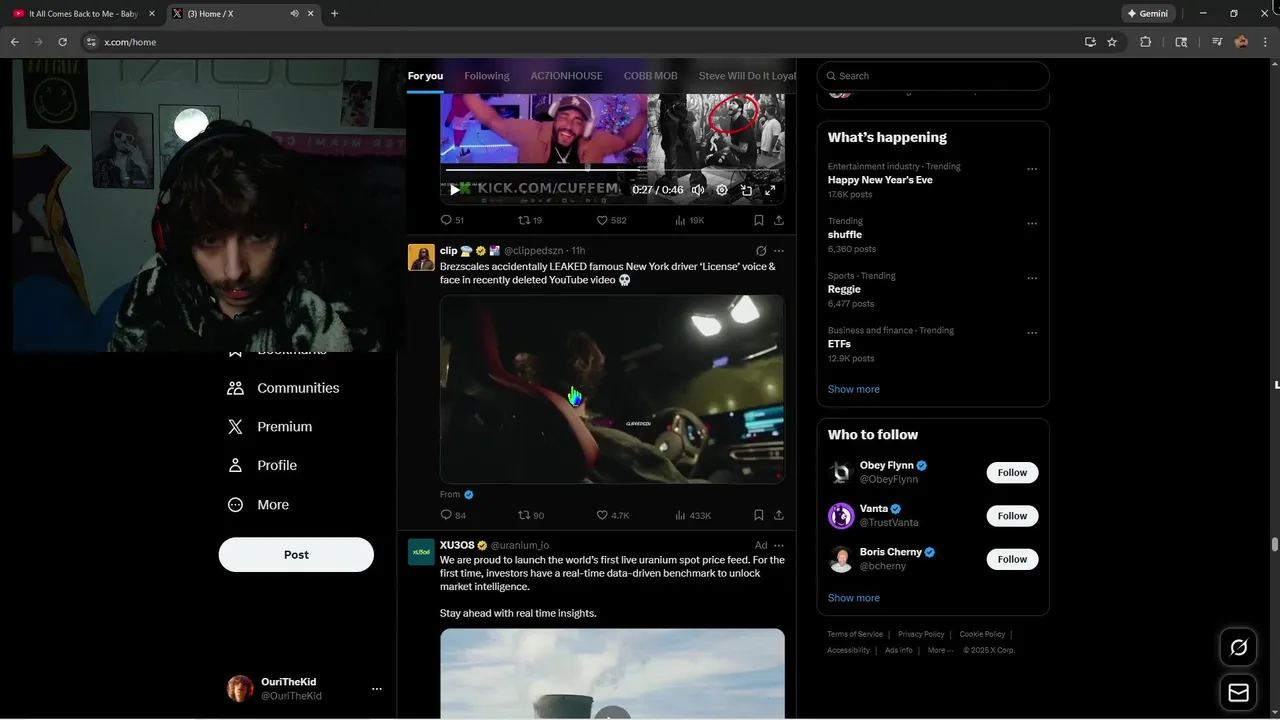1280x720 pixels.
Task: Bookmark the post with 582 likes
Action: 759,220
